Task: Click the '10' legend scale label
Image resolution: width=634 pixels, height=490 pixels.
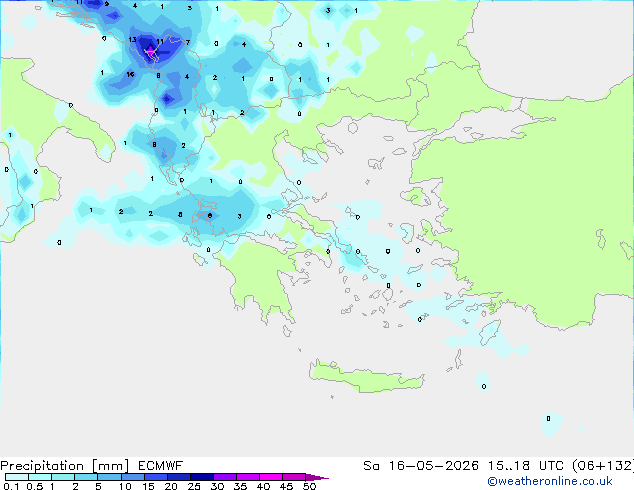Action: [125, 486]
